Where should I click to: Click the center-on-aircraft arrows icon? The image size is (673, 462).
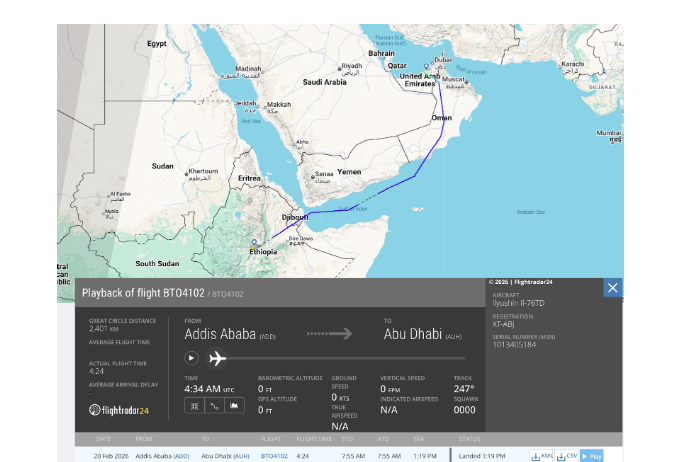click(194, 405)
